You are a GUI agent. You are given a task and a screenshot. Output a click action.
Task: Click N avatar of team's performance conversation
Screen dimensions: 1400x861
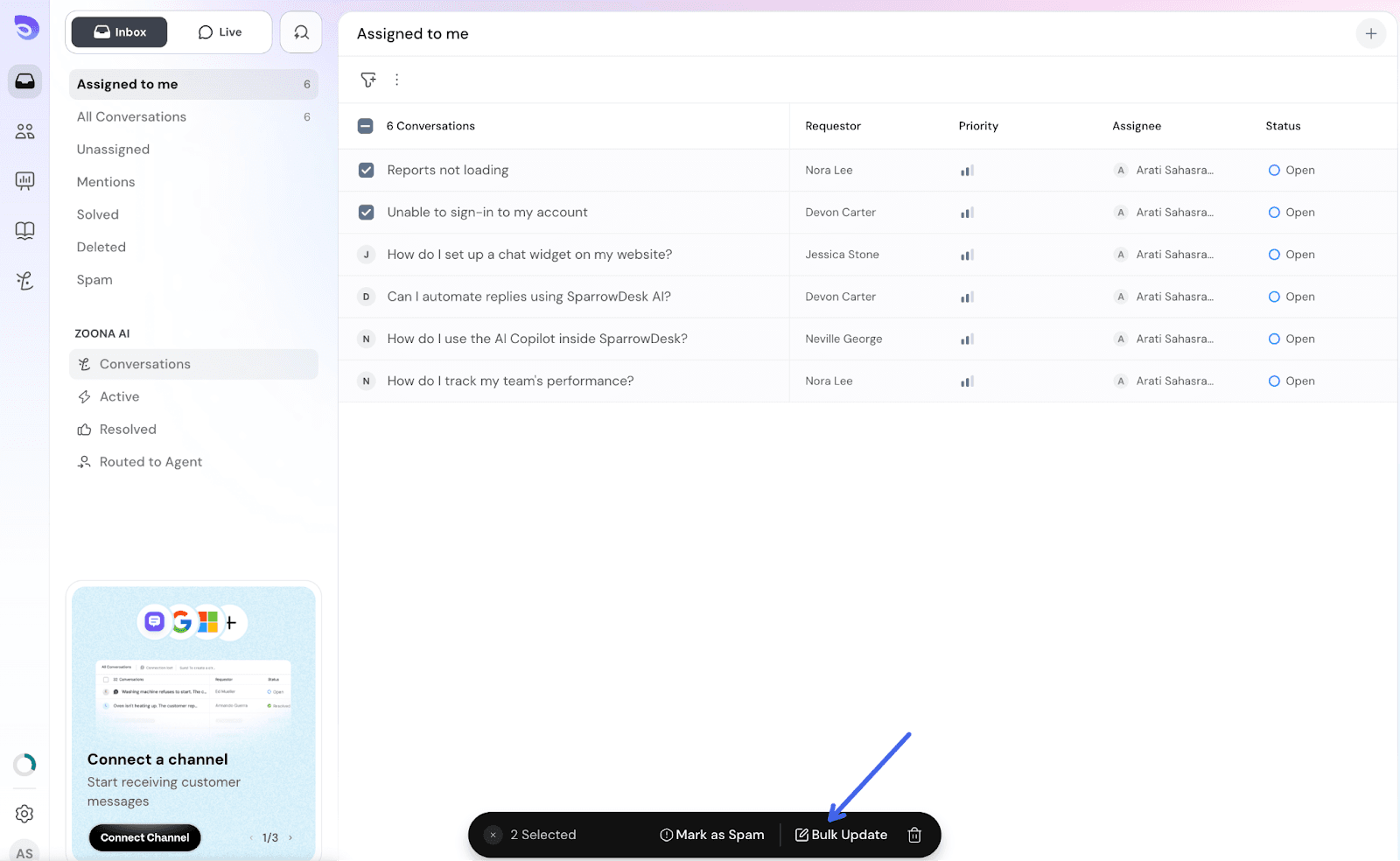pyautogui.click(x=366, y=381)
